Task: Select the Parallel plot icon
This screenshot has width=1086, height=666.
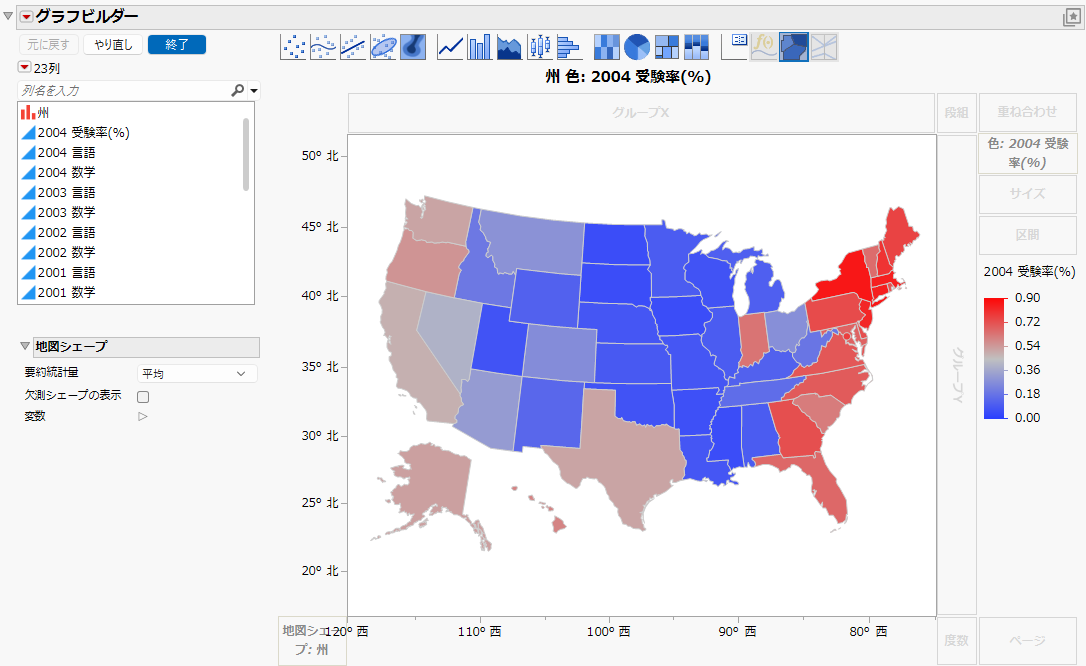Action: (x=824, y=47)
